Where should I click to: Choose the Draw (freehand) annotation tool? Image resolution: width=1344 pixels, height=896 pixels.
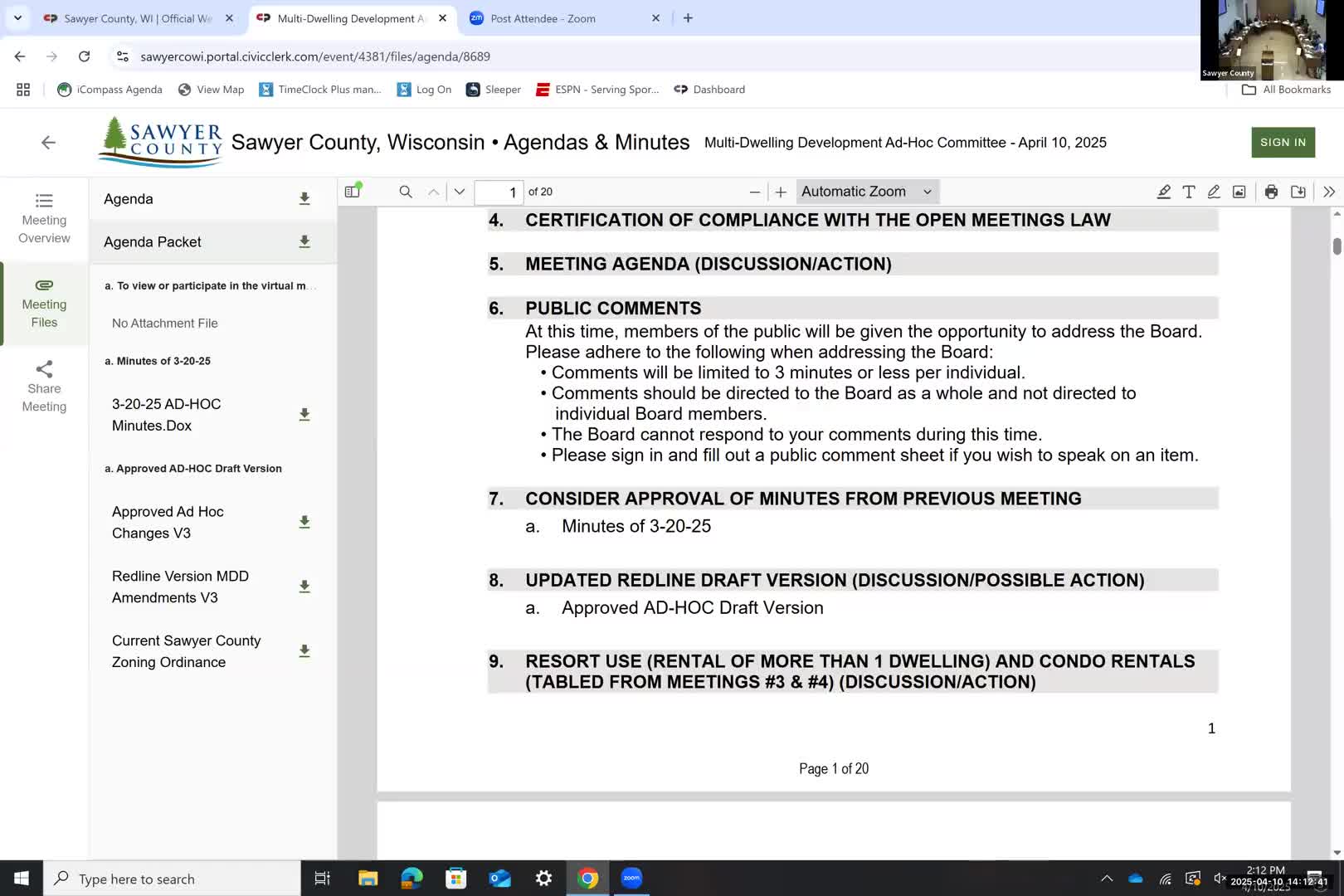(x=1213, y=192)
